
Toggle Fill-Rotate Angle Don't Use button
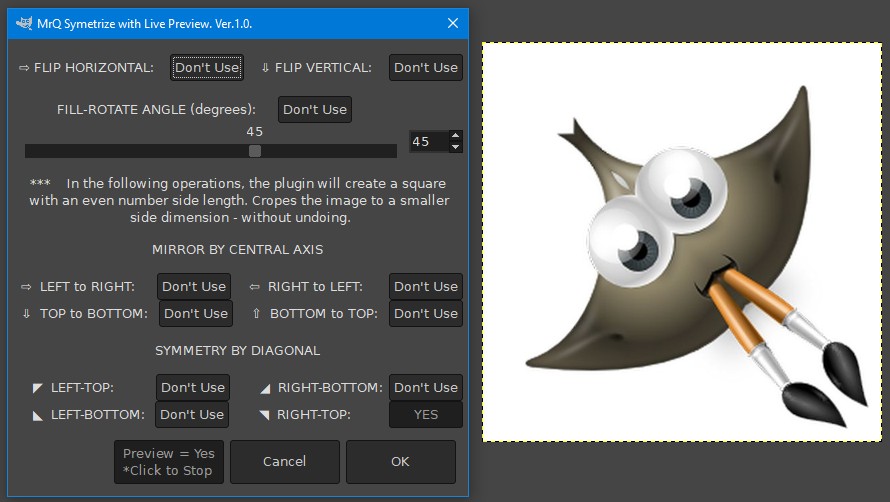[315, 110]
